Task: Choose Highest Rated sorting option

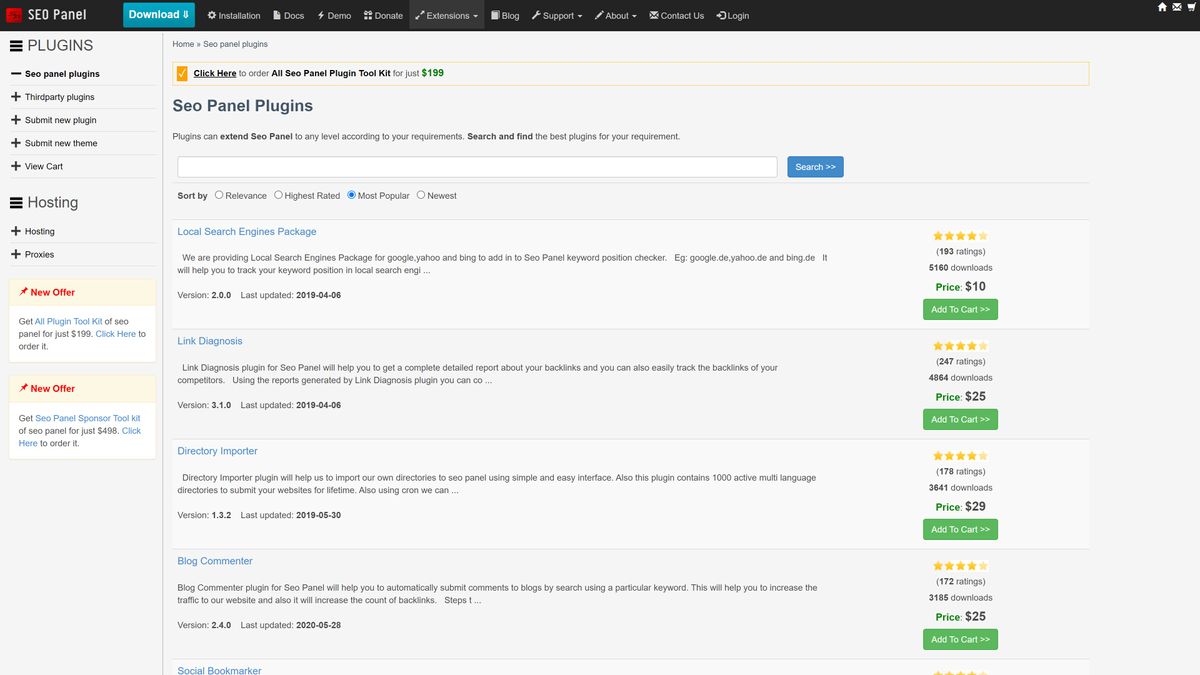Action: 278,195
